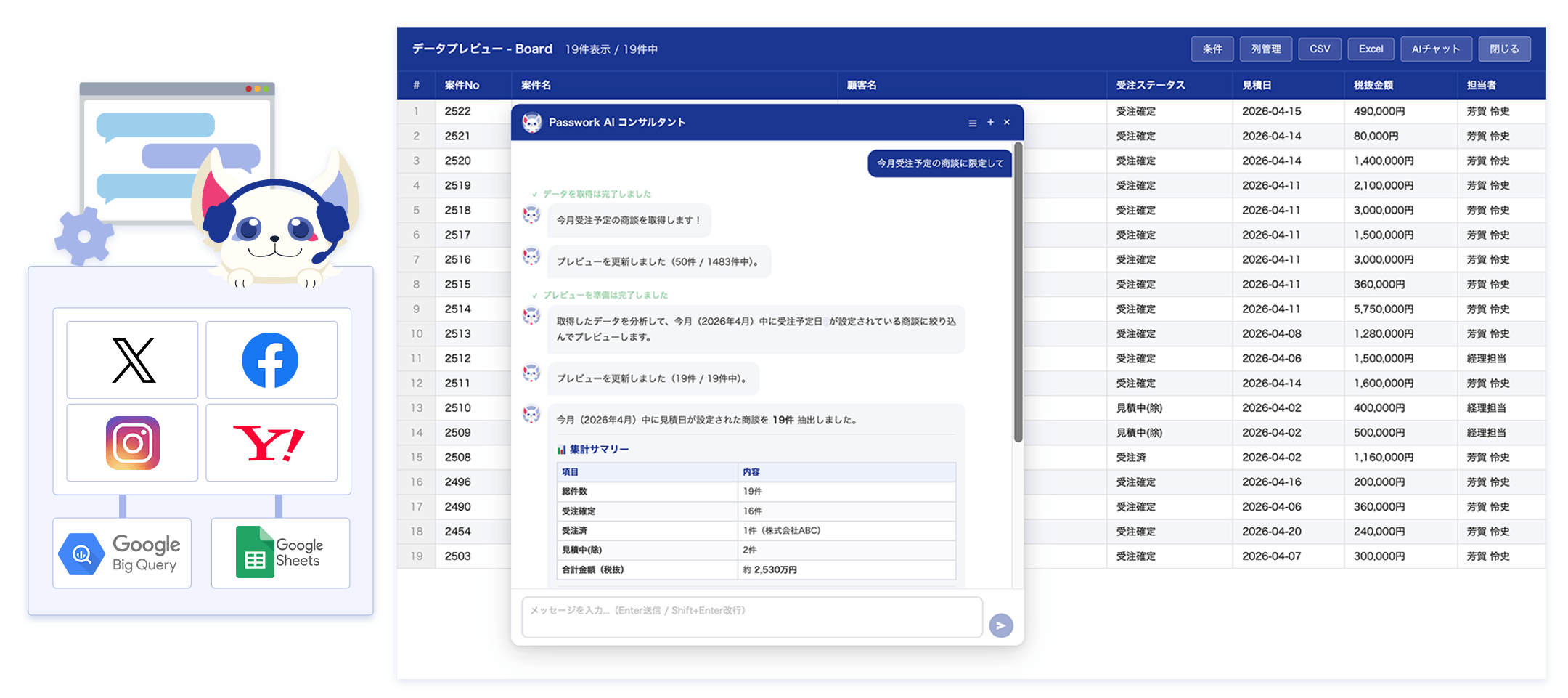
Task: Open the 条件 filter button
Action: click(x=1212, y=49)
